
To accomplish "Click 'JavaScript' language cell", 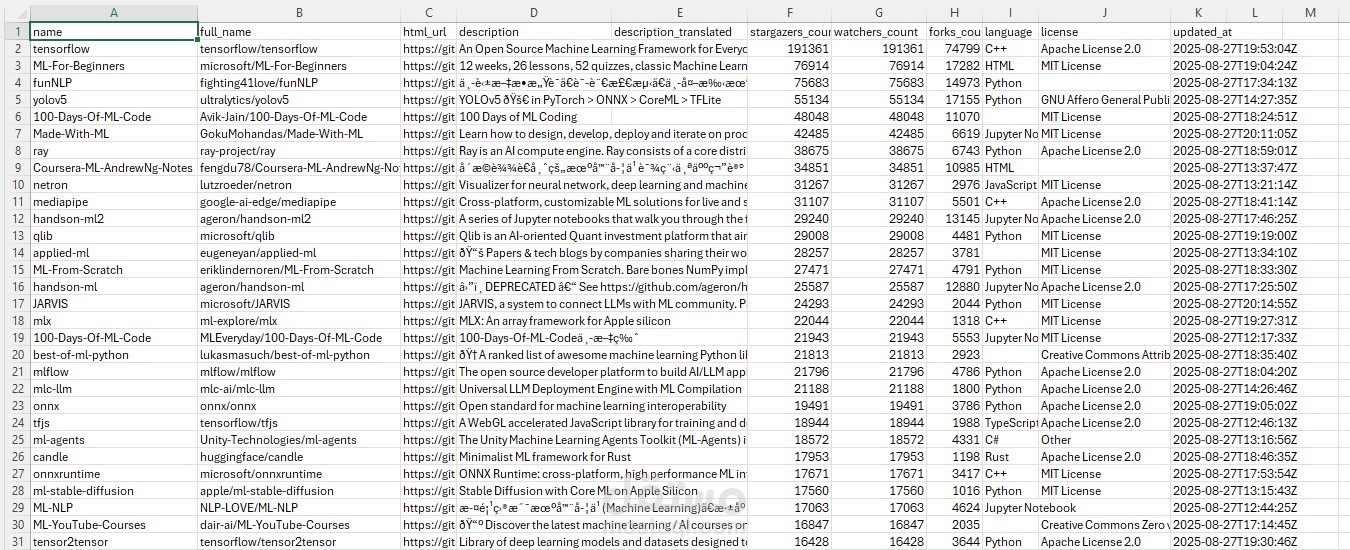I will (1011, 185).
